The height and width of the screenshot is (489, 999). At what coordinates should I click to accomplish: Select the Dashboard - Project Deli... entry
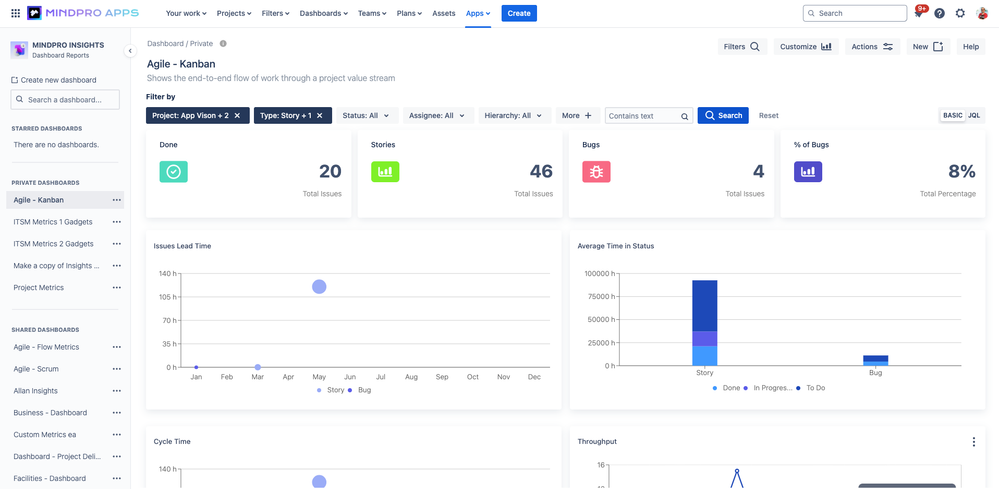pos(56,457)
